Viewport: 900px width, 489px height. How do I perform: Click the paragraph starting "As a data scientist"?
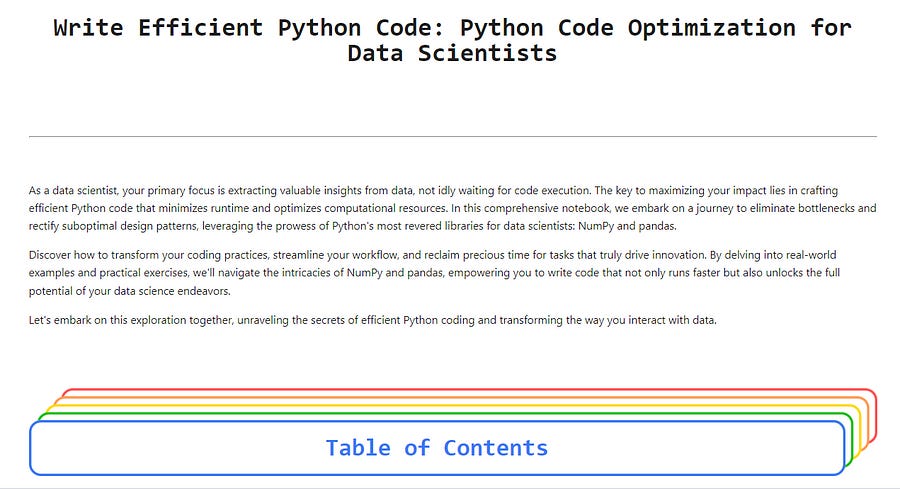click(x=452, y=208)
